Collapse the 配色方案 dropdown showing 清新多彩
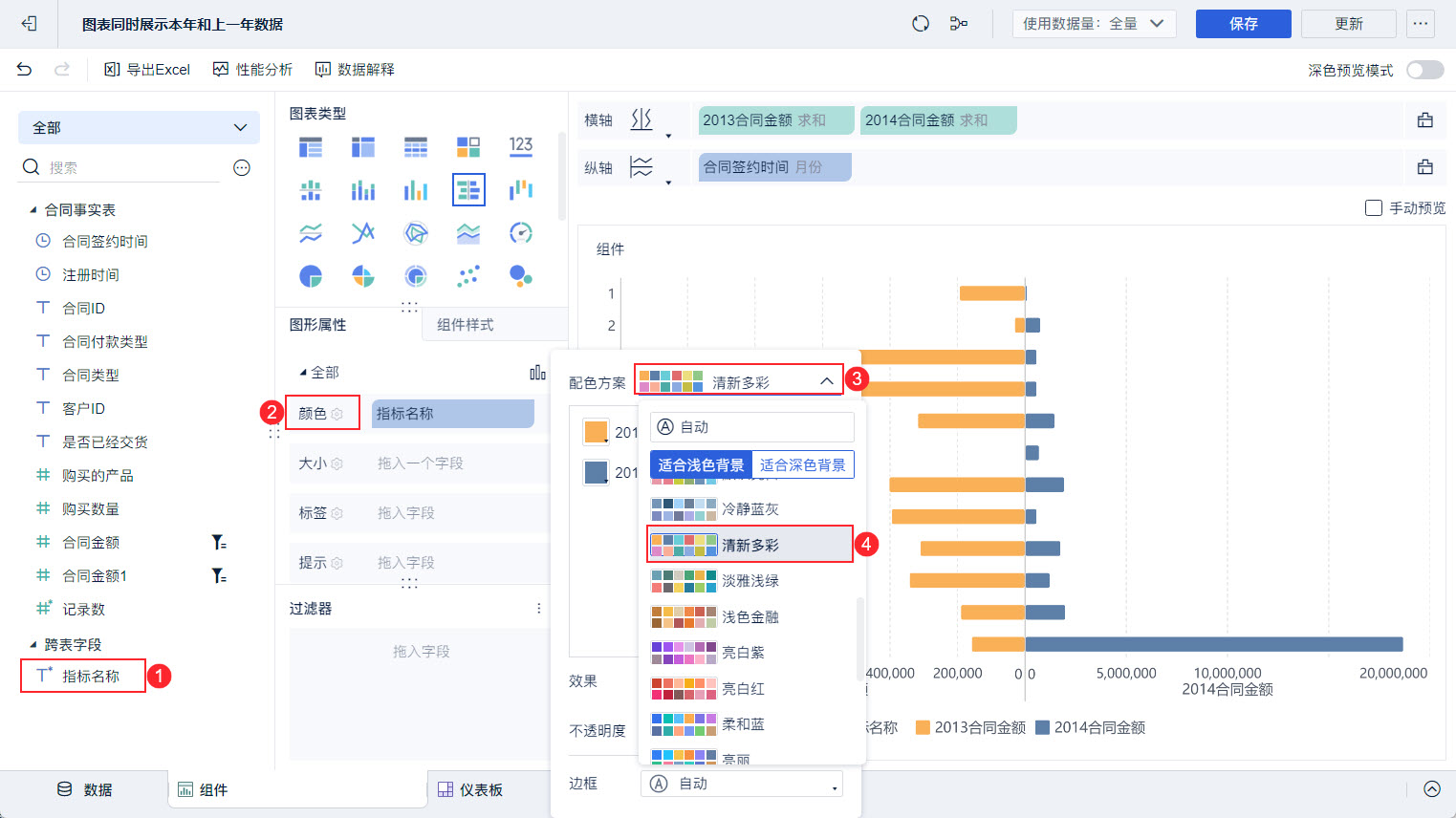Viewport: 1456px width, 818px height. tap(738, 382)
